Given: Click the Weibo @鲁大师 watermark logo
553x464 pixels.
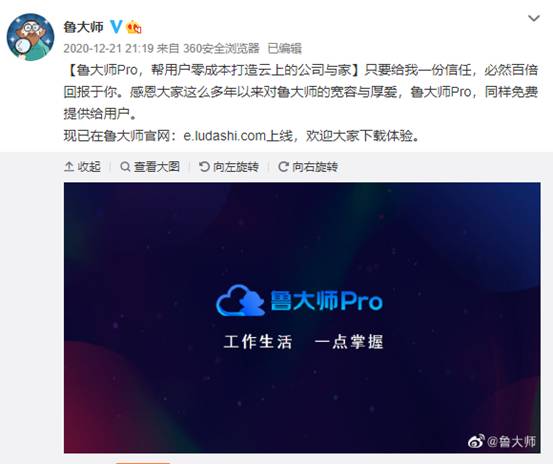Looking at the screenshot, I should [502, 441].
